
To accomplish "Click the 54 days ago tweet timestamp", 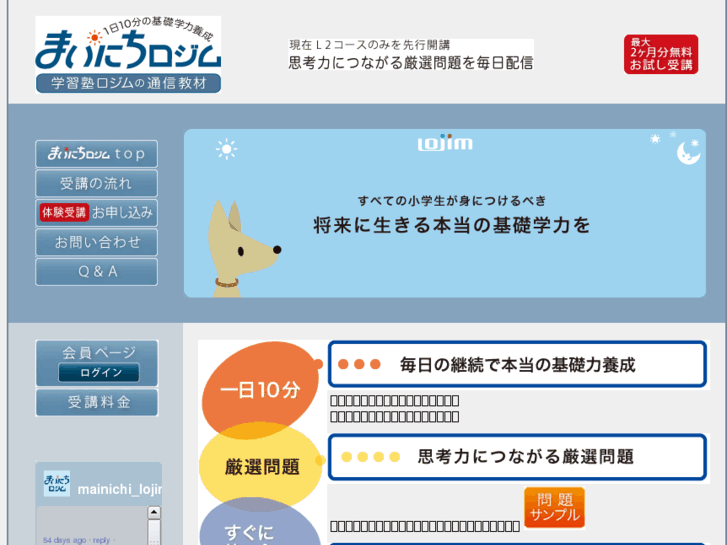I will coord(64,540).
